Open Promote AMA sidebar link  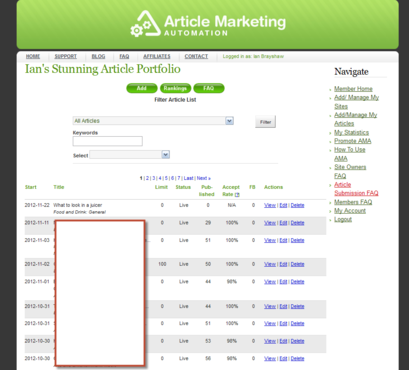coord(353,141)
